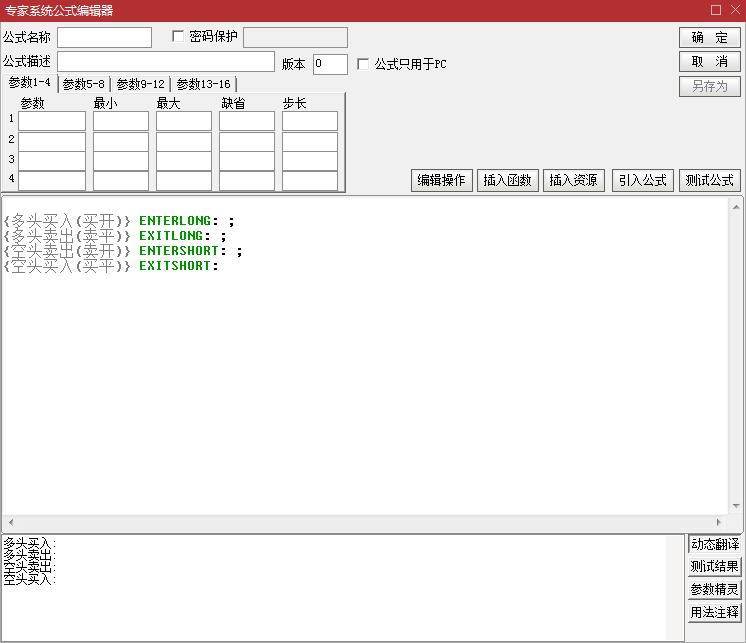View the 用法注释 usage notes
Viewport: 746px width, 643px height.
[x=714, y=613]
